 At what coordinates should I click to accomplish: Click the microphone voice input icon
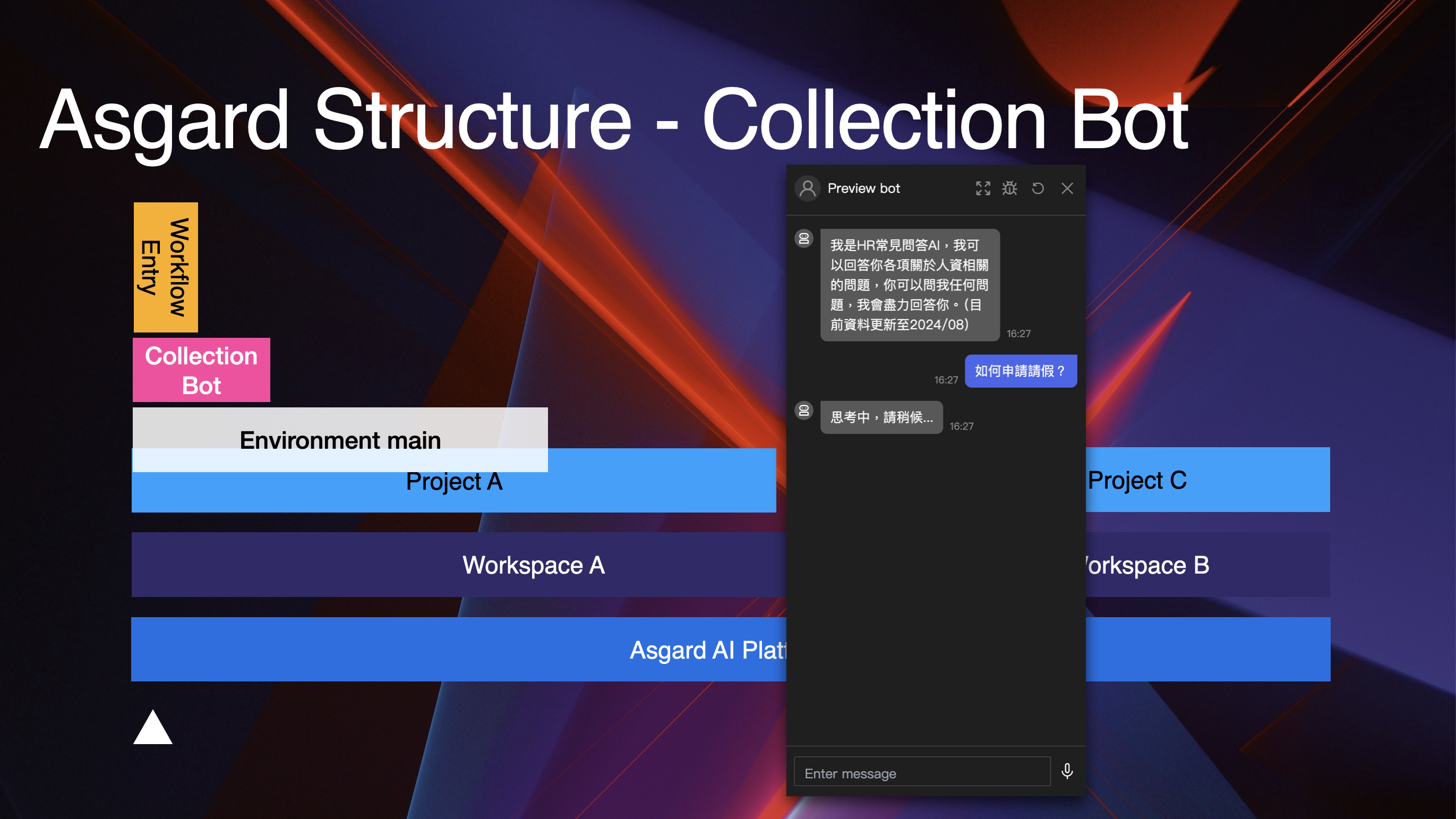point(1067,771)
